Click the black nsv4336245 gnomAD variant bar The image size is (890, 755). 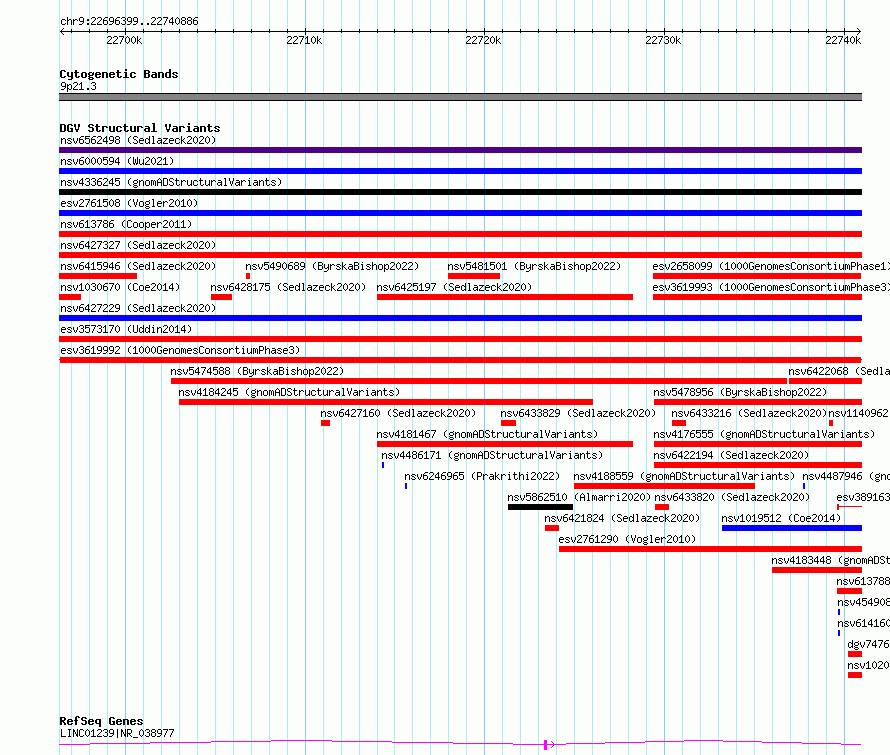tap(460, 192)
